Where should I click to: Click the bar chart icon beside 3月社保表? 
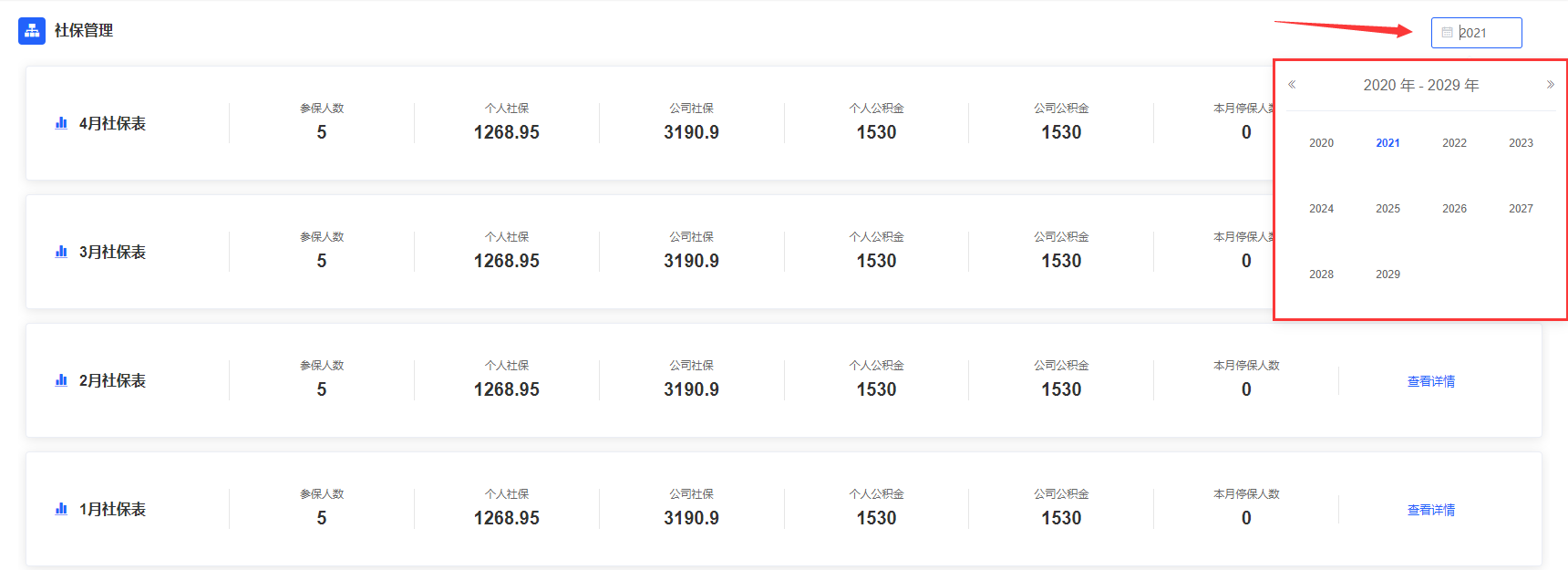61,252
